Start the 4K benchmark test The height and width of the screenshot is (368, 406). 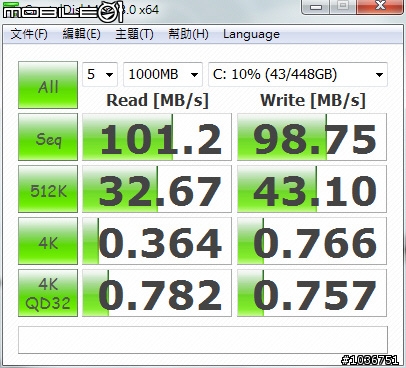click(48, 241)
